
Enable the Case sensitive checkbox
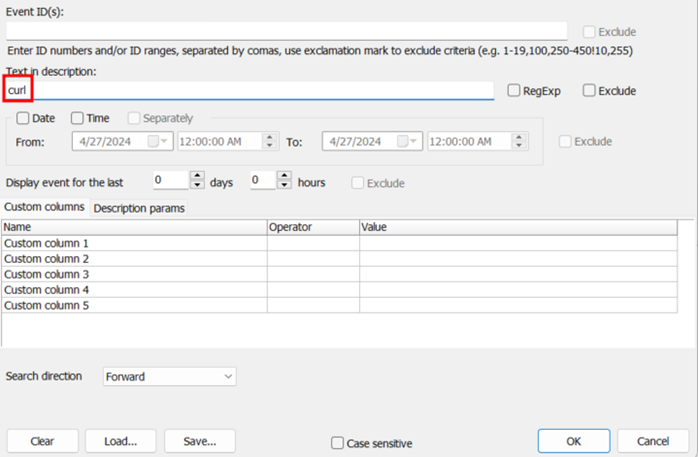pos(337,443)
